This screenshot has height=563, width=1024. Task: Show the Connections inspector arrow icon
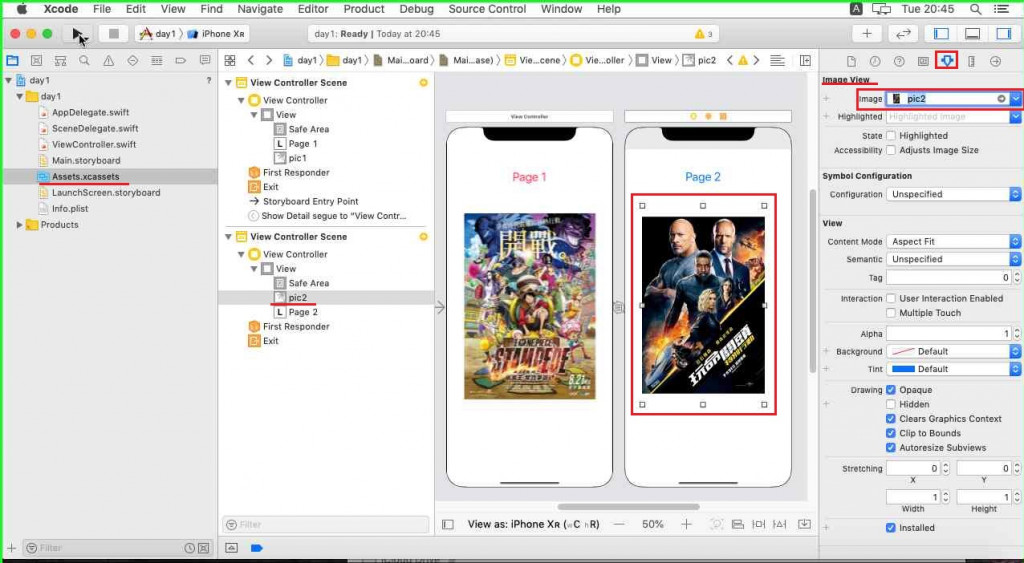point(995,61)
